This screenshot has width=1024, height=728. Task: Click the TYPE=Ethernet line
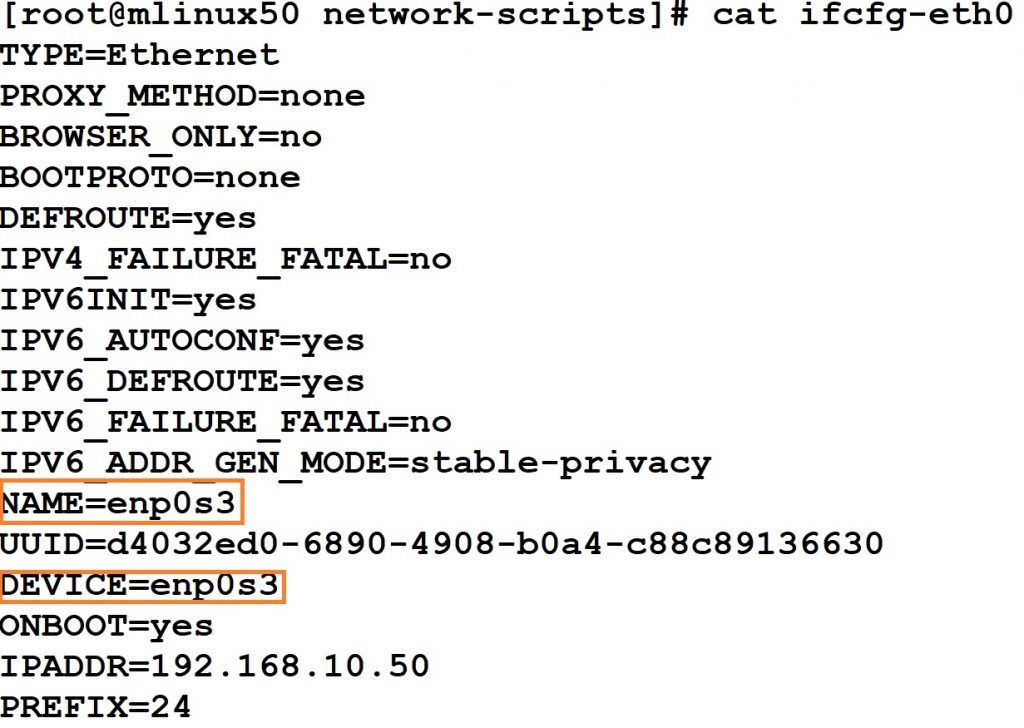(140, 55)
